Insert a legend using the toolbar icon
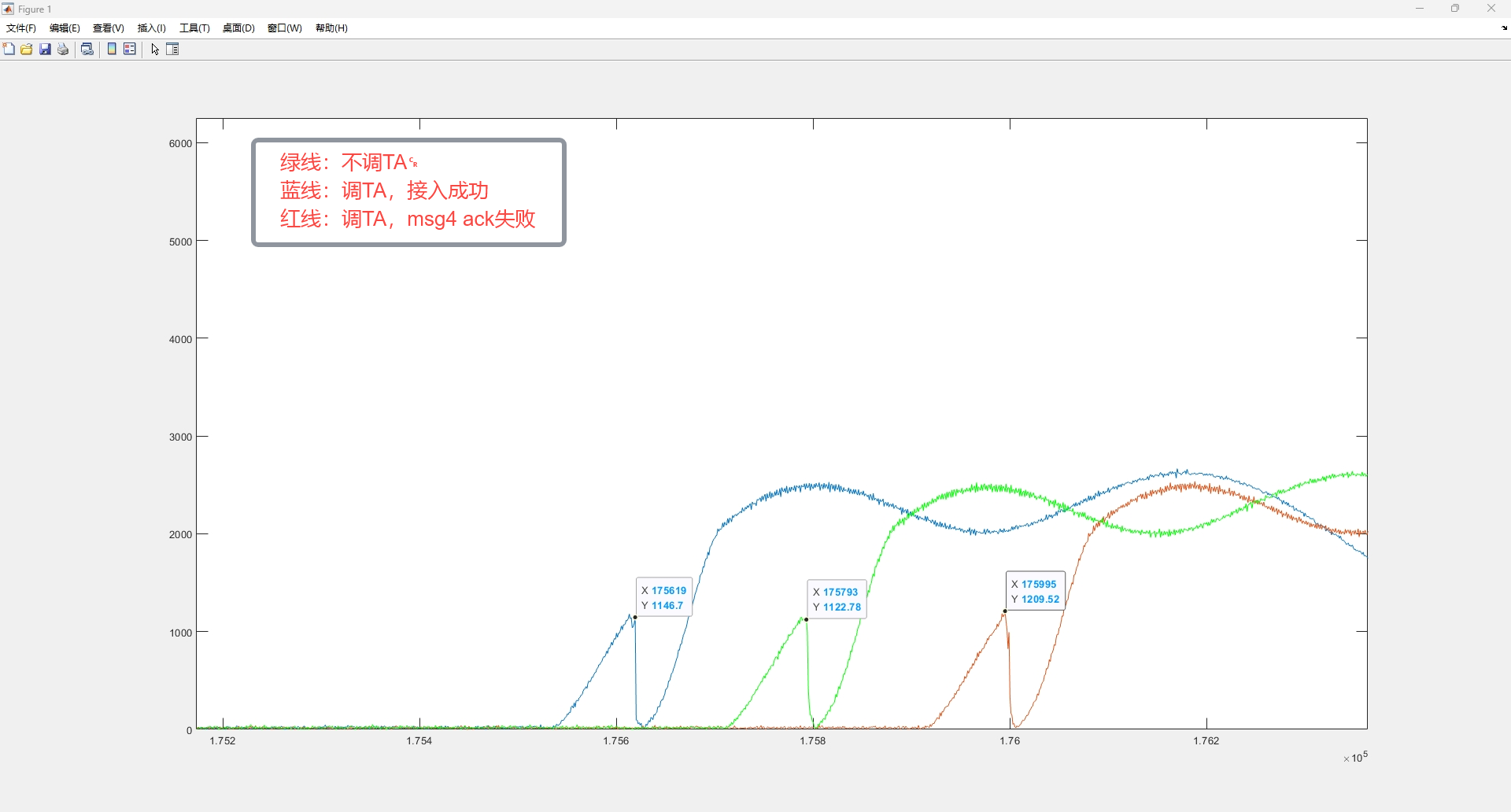 [x=130, y=50]
